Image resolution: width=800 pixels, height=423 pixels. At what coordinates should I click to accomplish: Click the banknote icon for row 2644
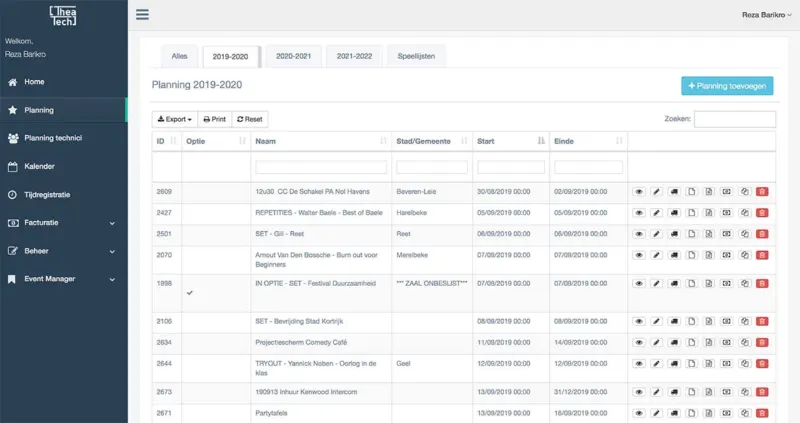(727, 364)
